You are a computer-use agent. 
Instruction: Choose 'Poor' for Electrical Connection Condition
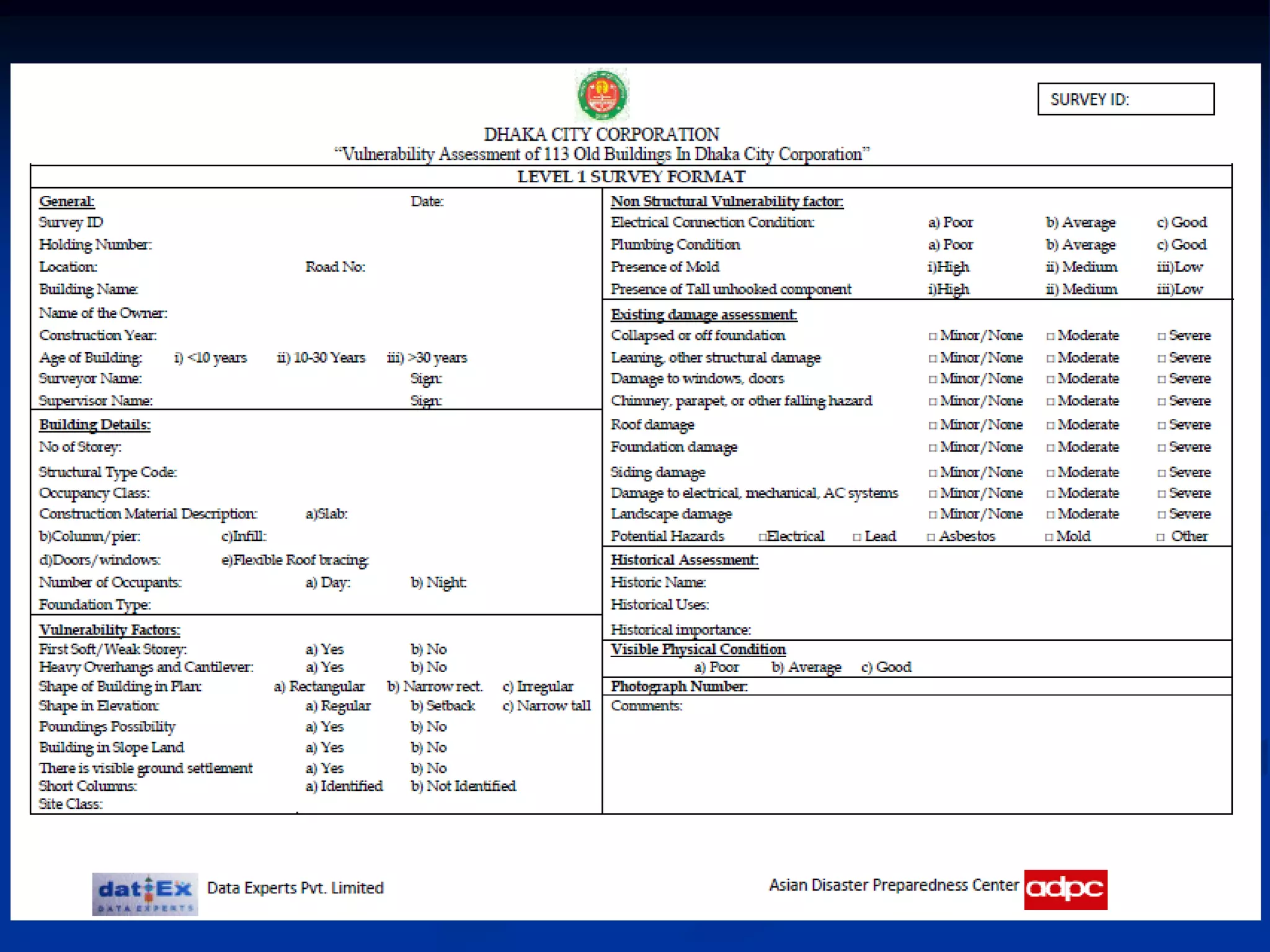coord(950,223)
